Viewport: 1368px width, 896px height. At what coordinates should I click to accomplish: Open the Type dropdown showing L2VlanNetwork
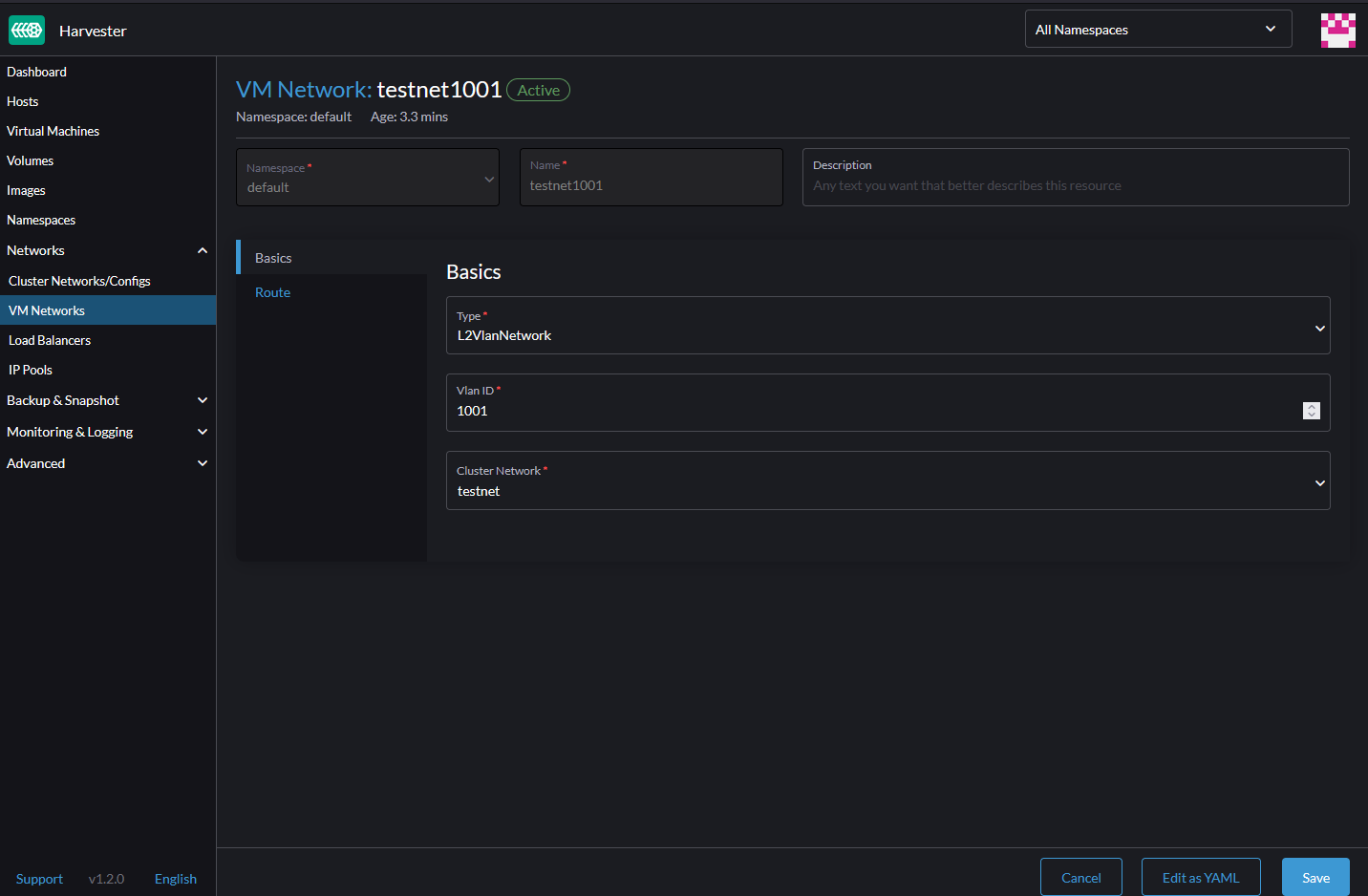[887, 326]
